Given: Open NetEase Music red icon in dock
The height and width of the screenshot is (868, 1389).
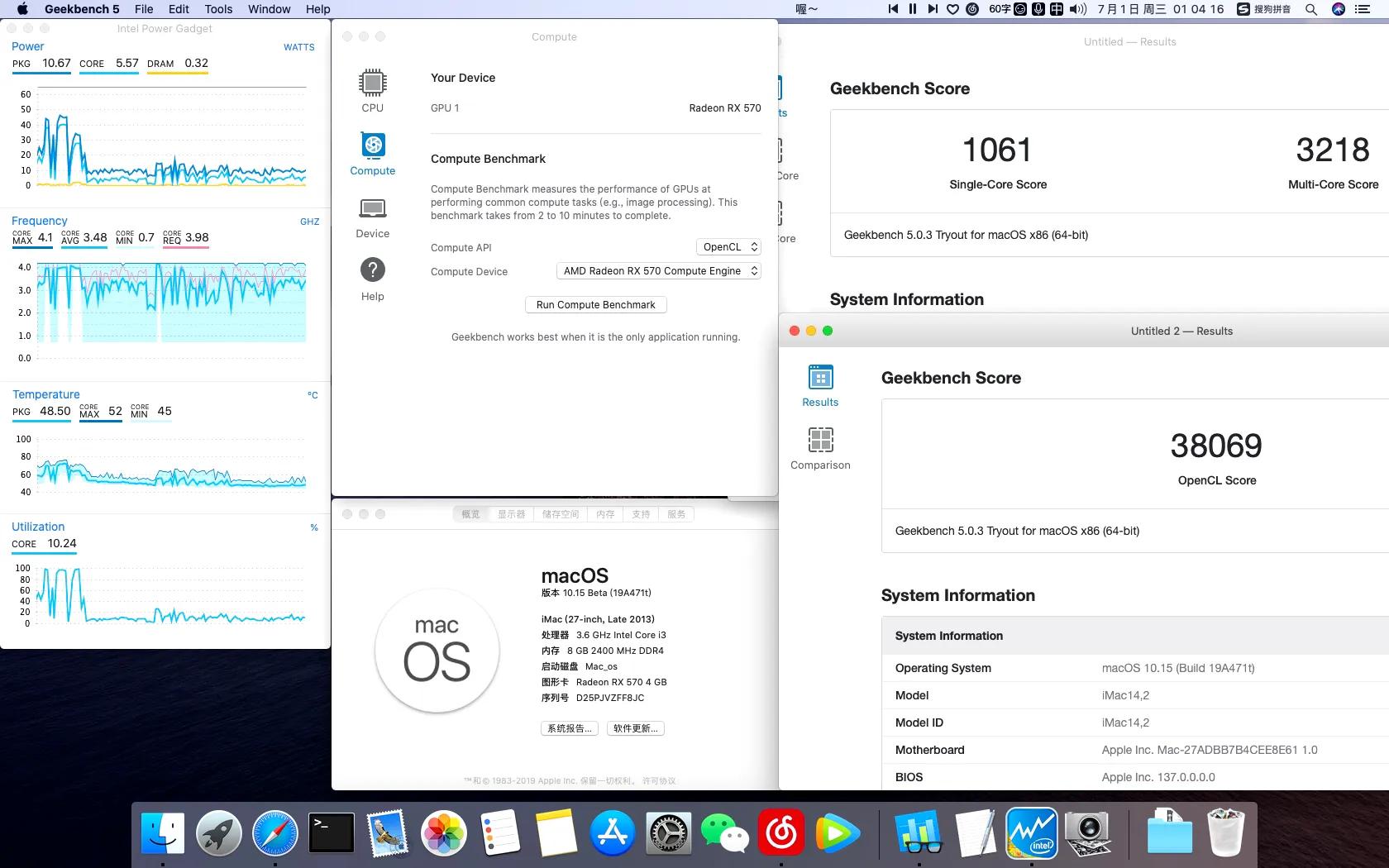Looking at the screenshot, I should pos(781,832).
